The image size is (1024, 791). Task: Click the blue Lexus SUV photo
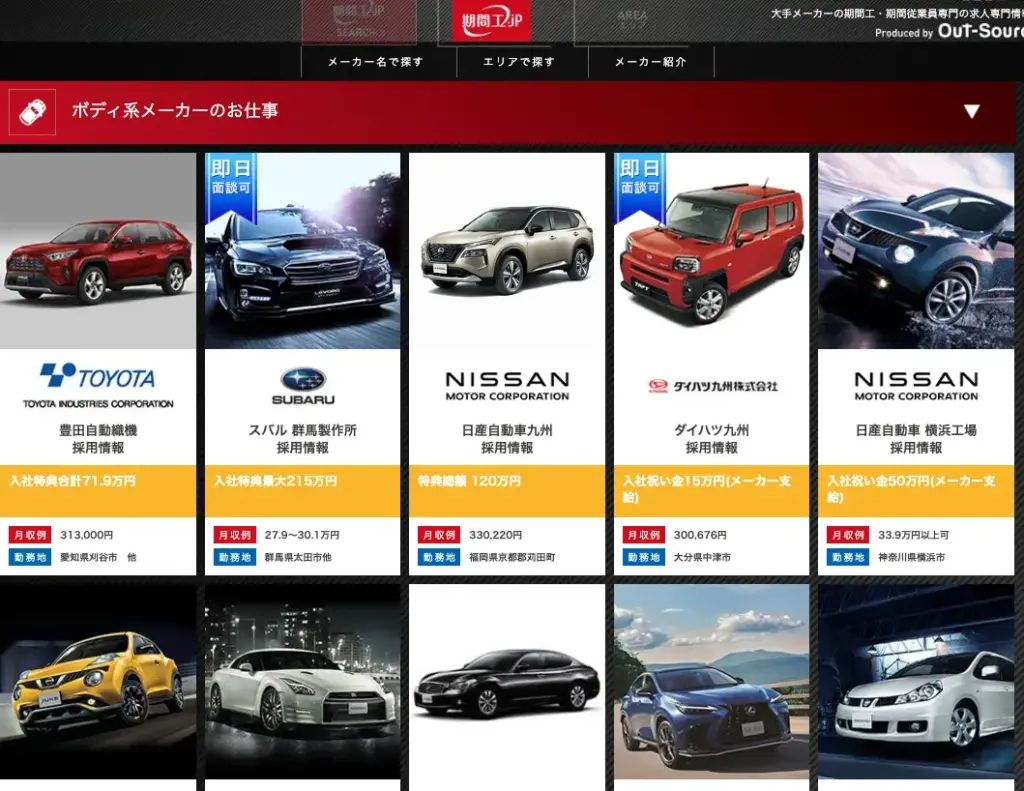[711, 681]
